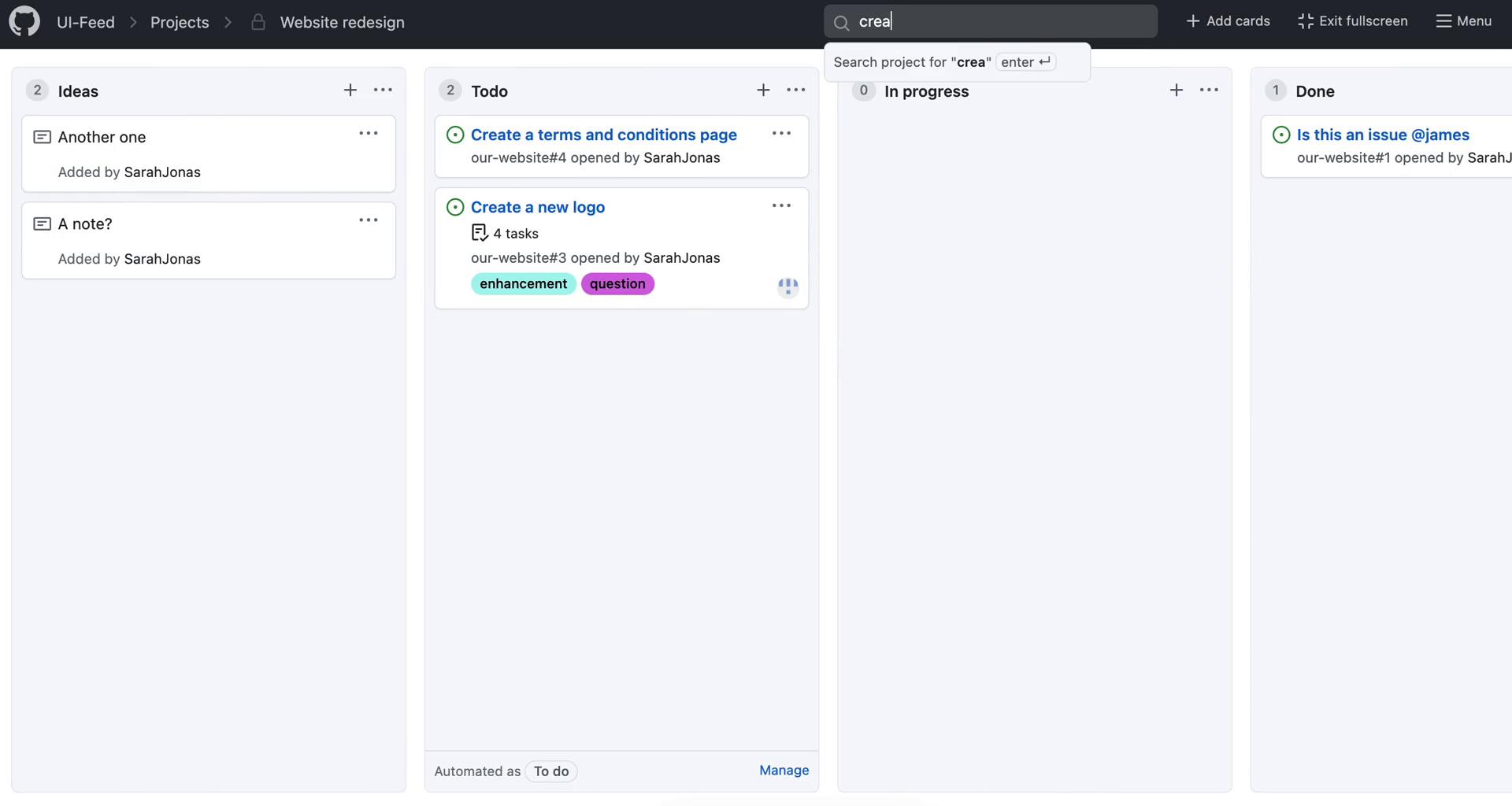The image size is (1512, 806).
Task: Open options for Create a new logo card
Action: click(781, 206)
